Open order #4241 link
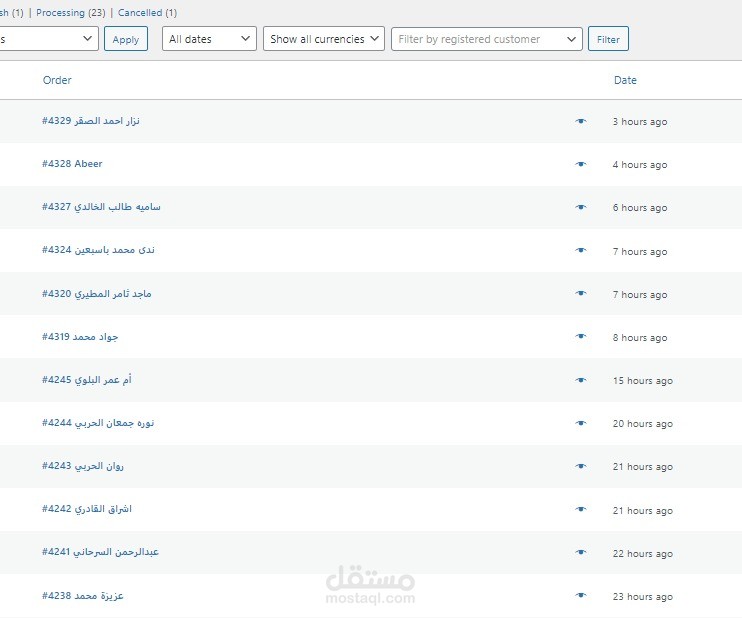This screenshot has height=618, width=742. [100, 552]
